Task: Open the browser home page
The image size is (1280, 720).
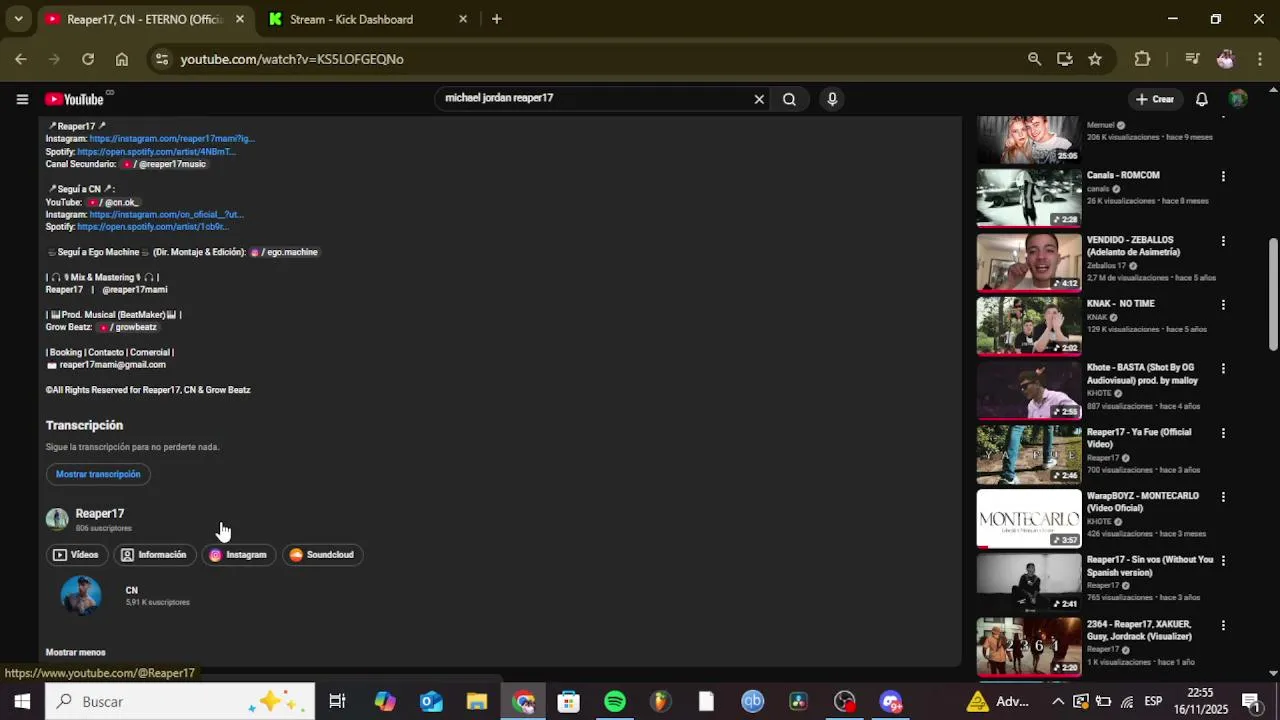Action: point(122,59)
